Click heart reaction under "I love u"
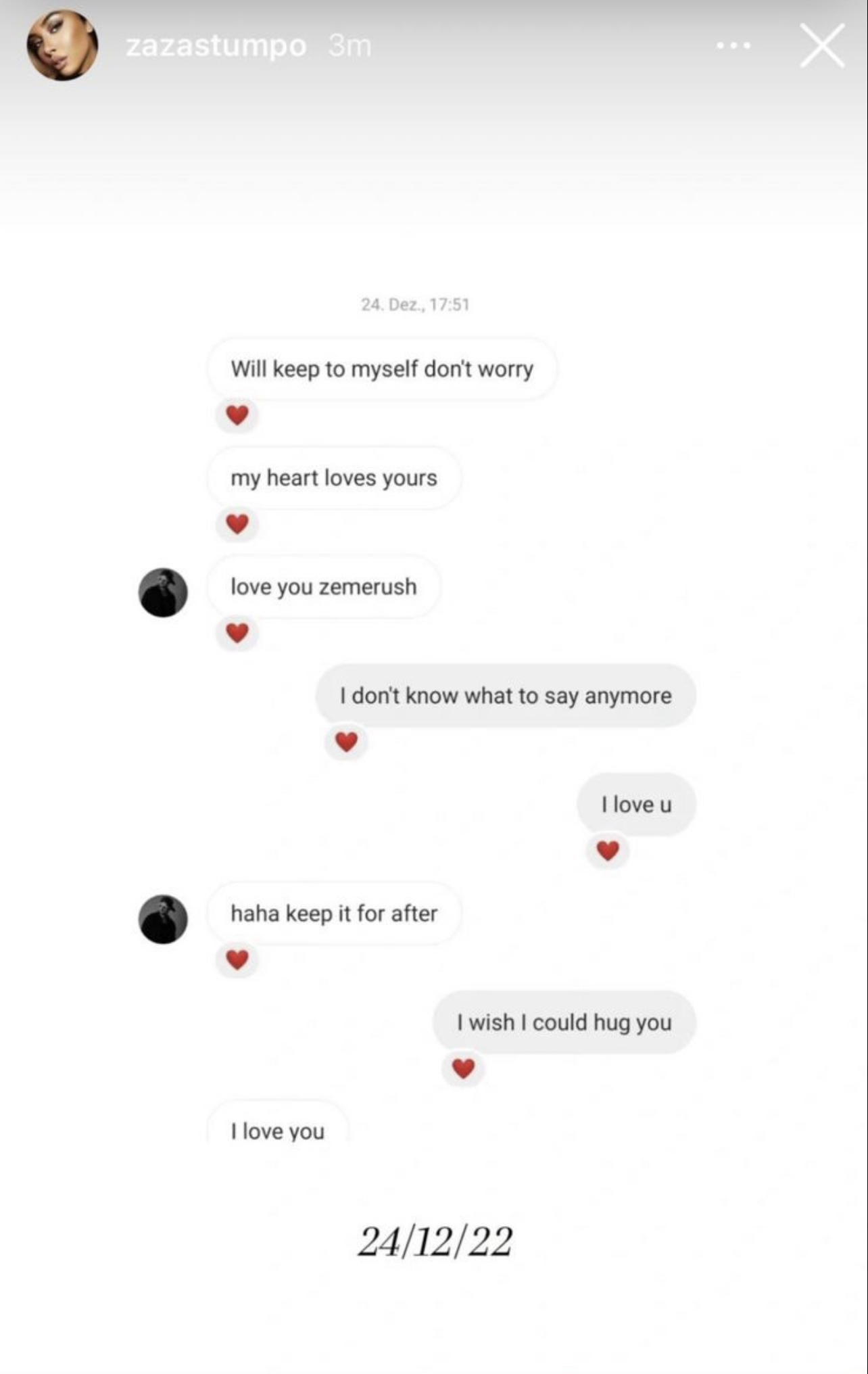 (x=608, y=850)
